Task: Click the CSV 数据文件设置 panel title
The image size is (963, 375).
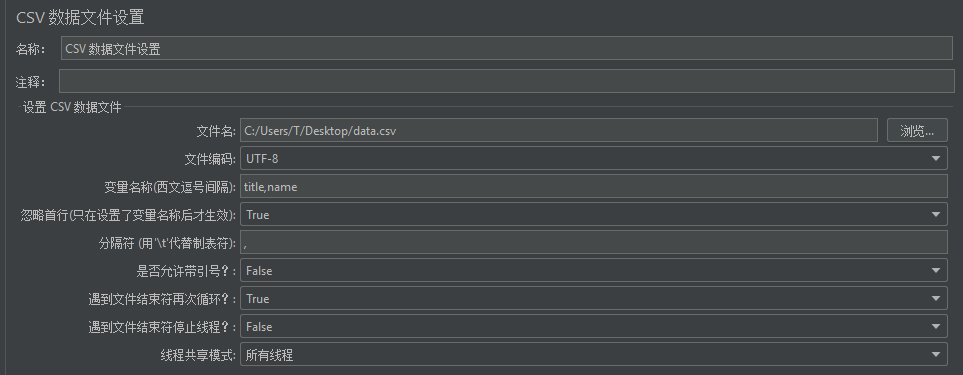Action: point(80,17)
